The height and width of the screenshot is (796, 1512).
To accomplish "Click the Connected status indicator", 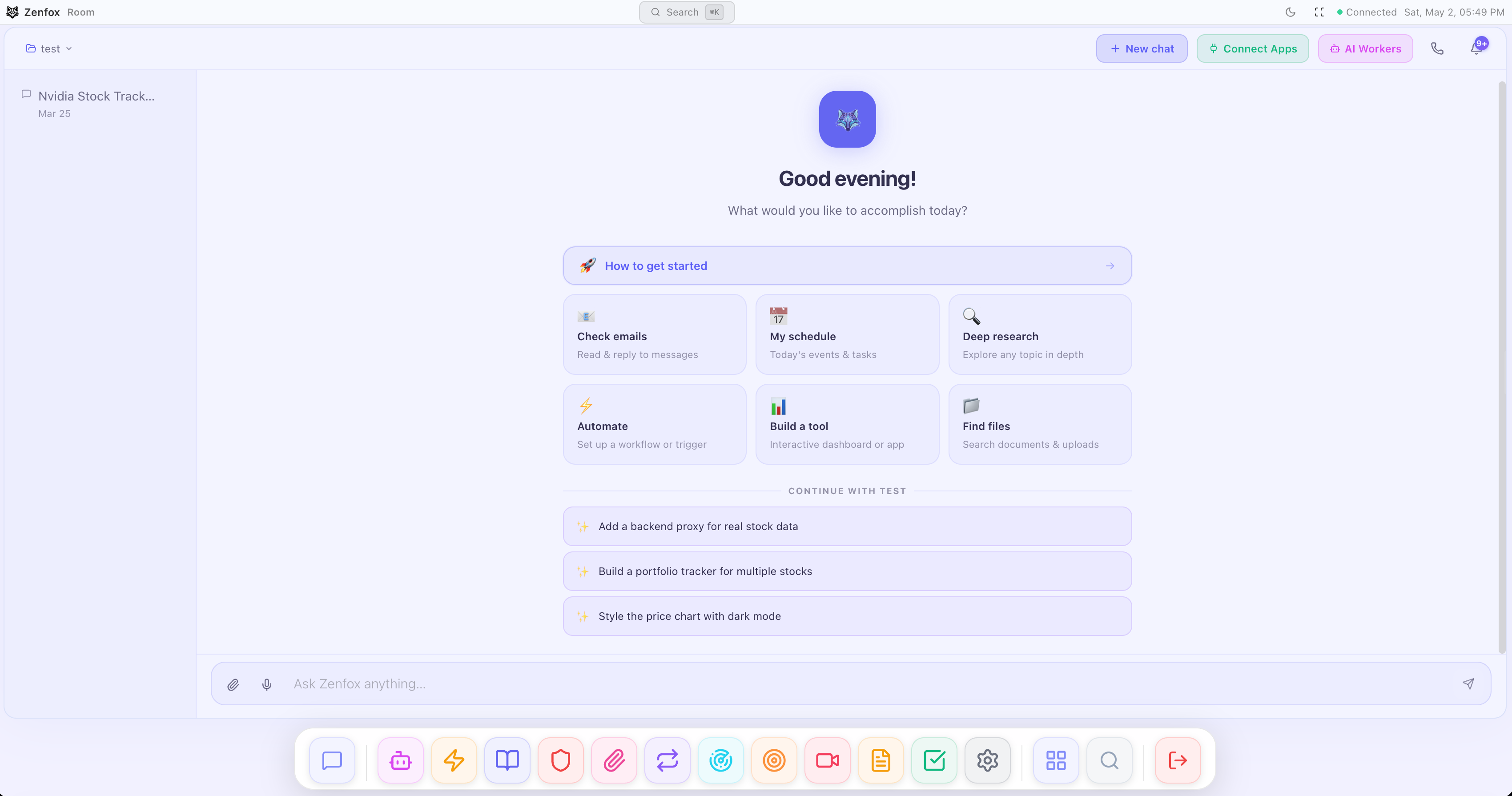I will point(1367,12).
